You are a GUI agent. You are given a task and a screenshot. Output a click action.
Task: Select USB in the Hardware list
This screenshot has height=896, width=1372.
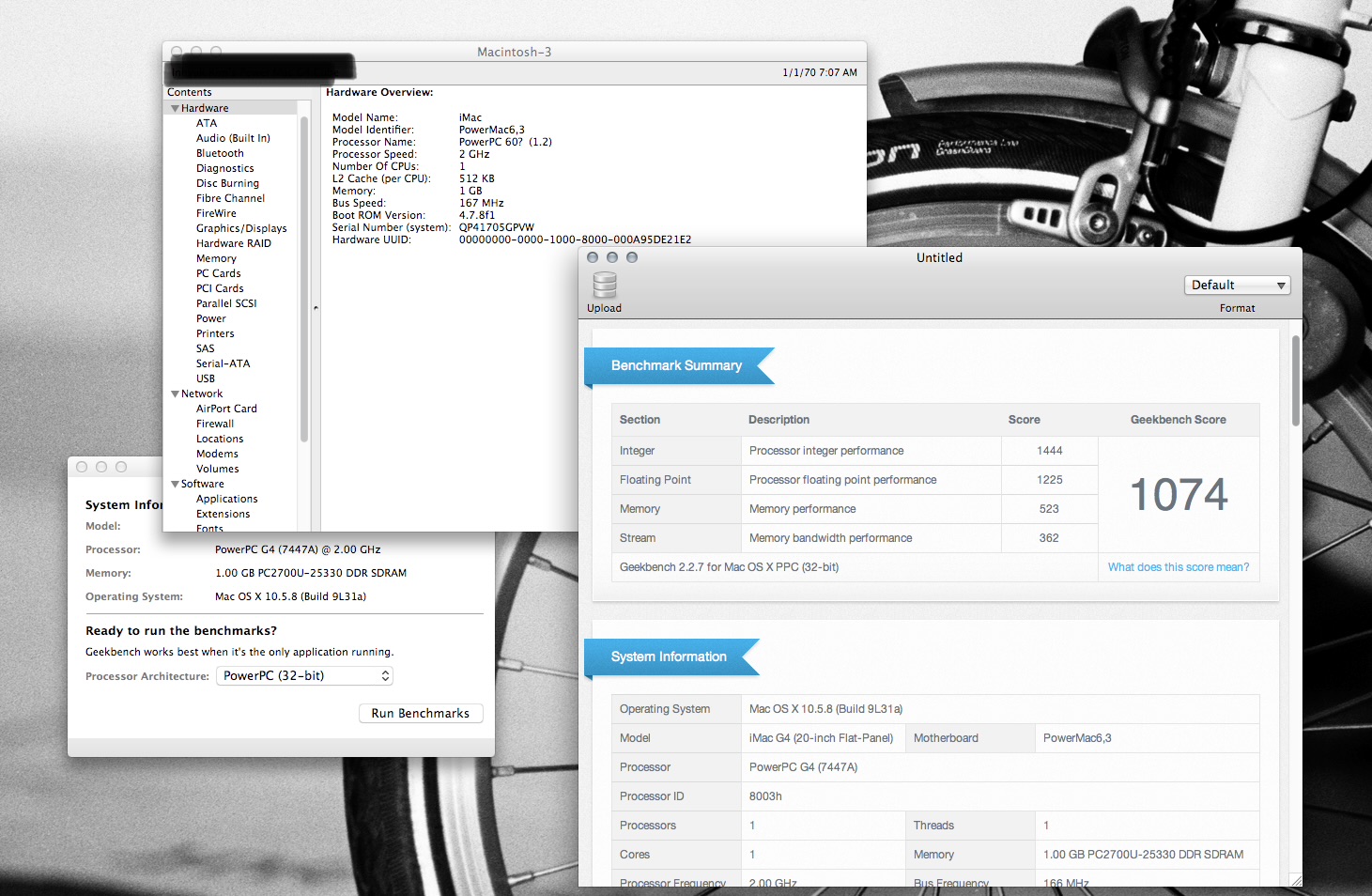pyautogui.click(x=206, y=378)
